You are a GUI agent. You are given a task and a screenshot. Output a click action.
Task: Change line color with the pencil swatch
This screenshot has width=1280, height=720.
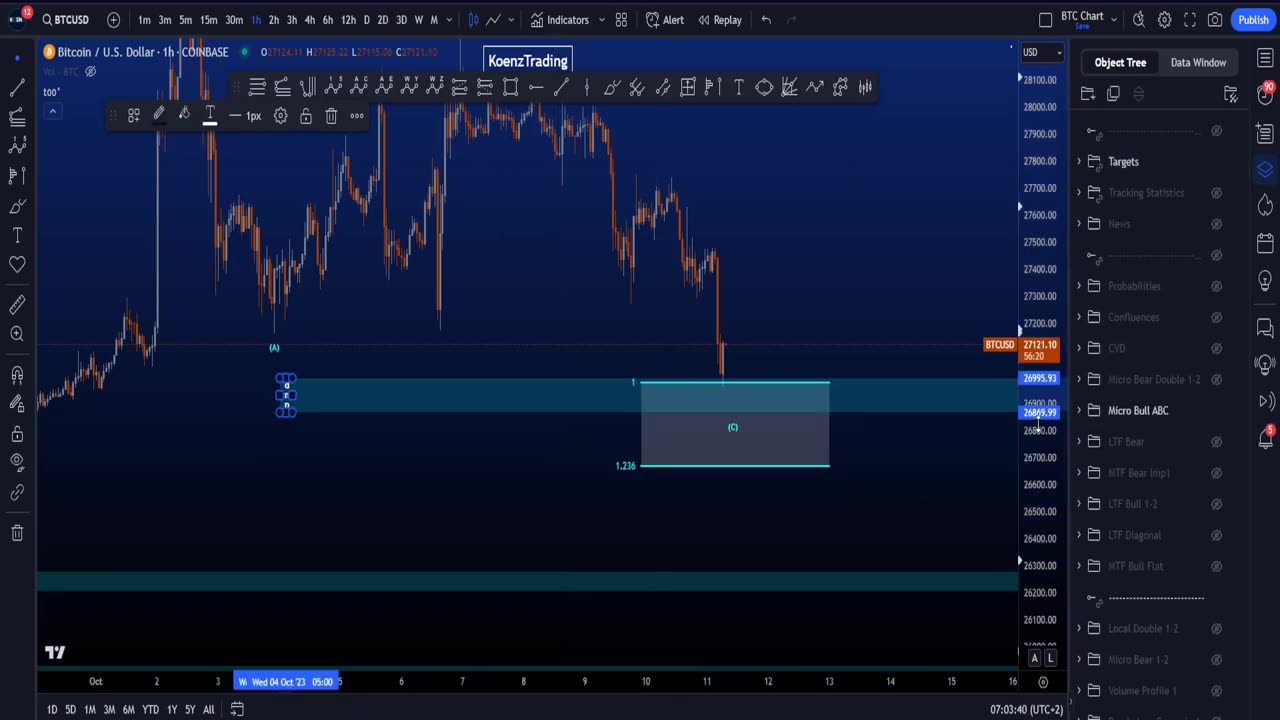[159, 115]
